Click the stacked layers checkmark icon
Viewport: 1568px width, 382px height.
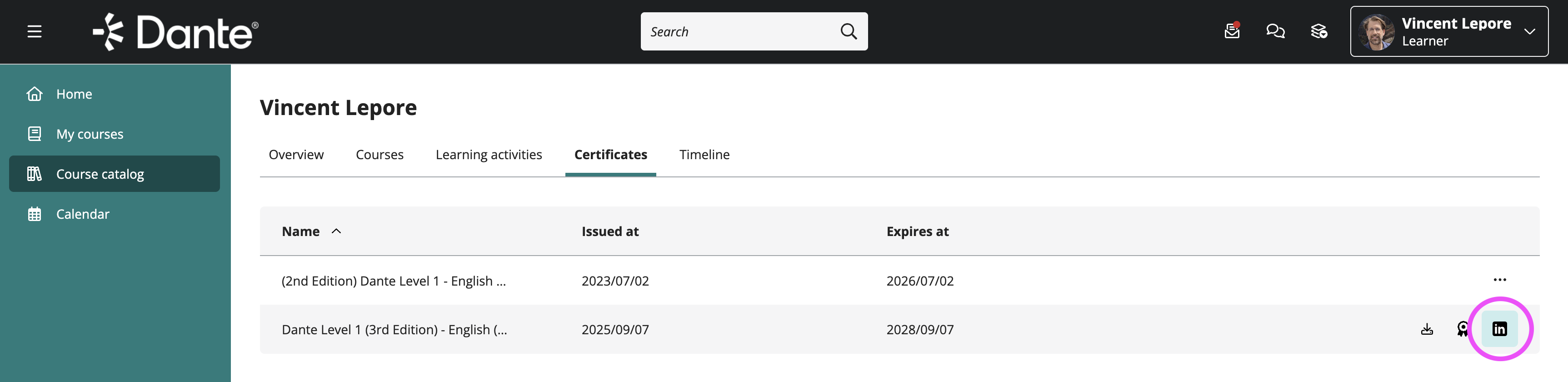tap(1318, 31)
